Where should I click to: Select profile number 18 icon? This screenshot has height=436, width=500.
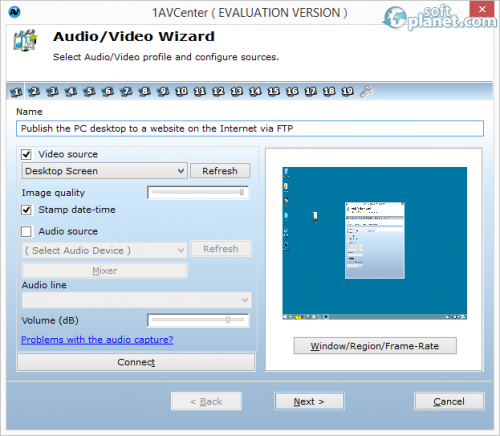(329, 91)
